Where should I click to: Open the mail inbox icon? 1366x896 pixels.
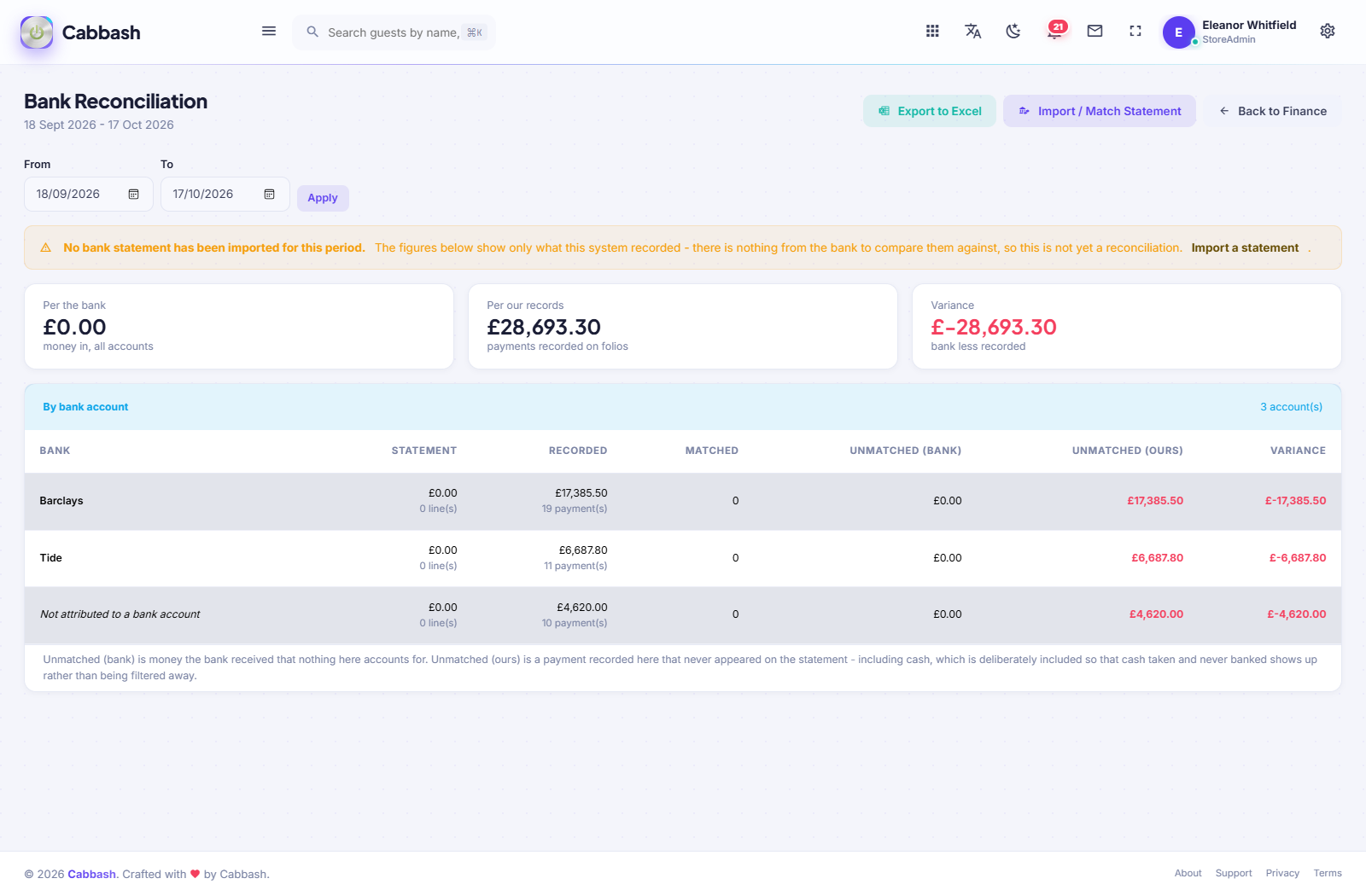click(x=1095, y=32)
